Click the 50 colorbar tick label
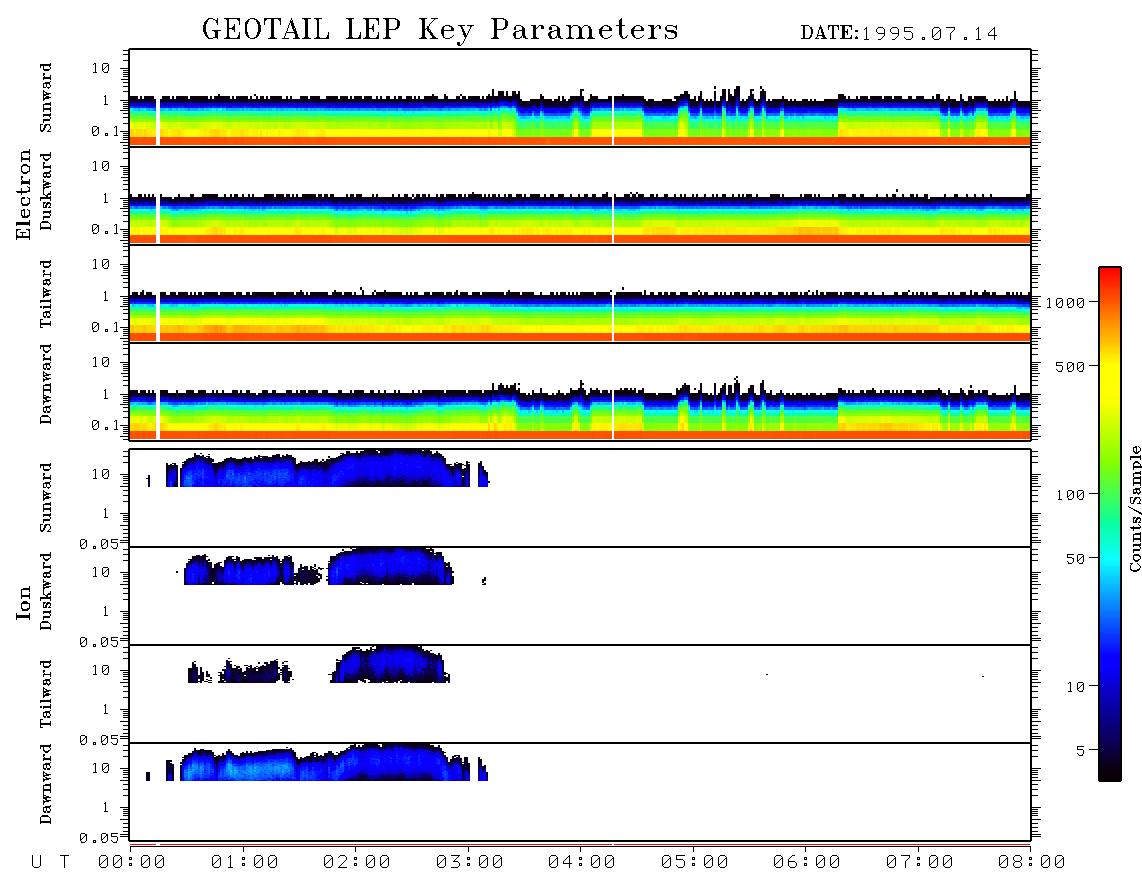Screen dimensions: 1142x880 (1075, 559)
